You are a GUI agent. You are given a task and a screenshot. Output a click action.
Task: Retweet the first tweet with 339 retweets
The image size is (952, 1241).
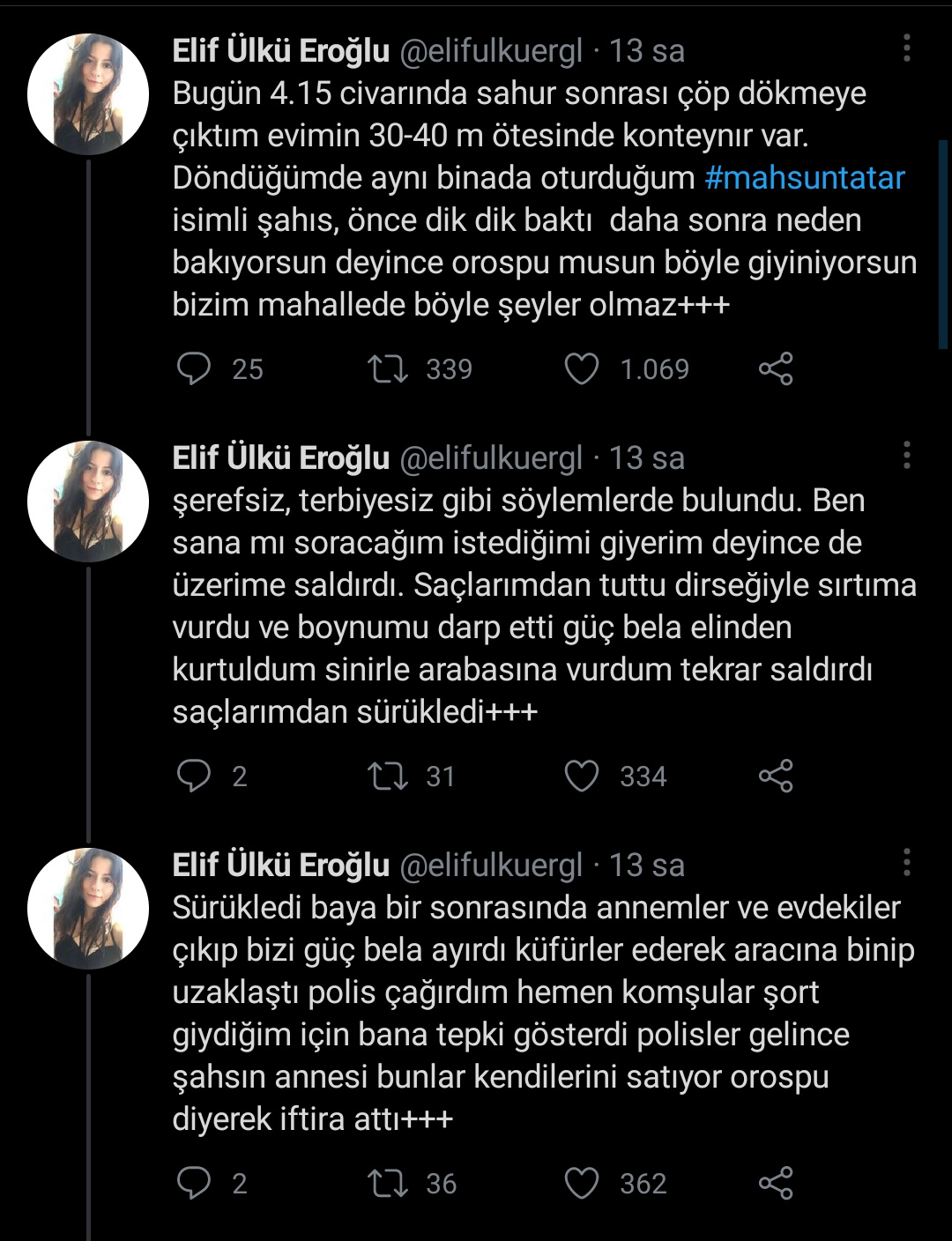(x=388, y=369)
